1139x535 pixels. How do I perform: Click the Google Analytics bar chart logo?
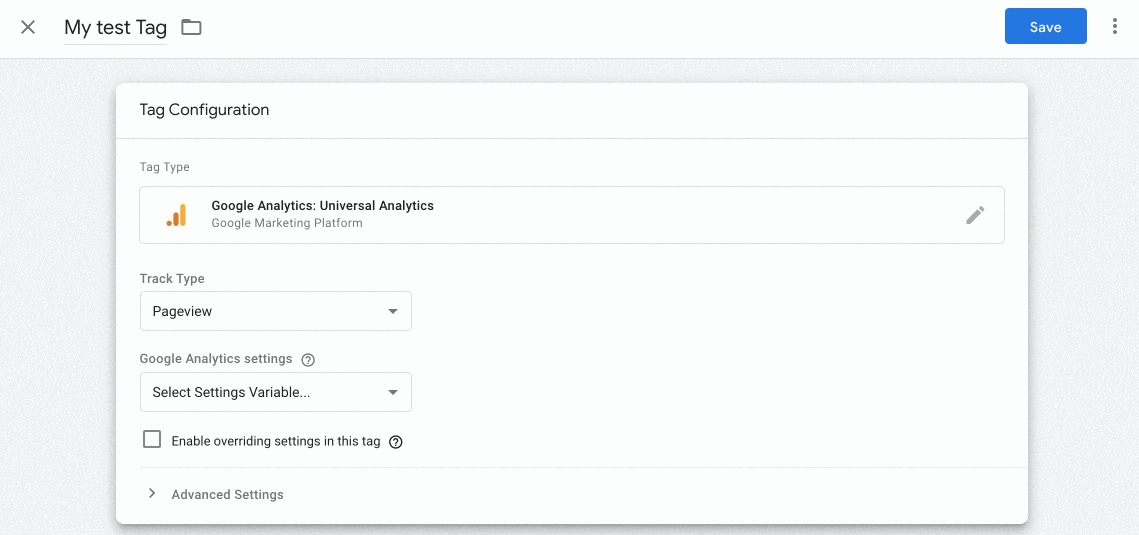(x=176, y=215)
